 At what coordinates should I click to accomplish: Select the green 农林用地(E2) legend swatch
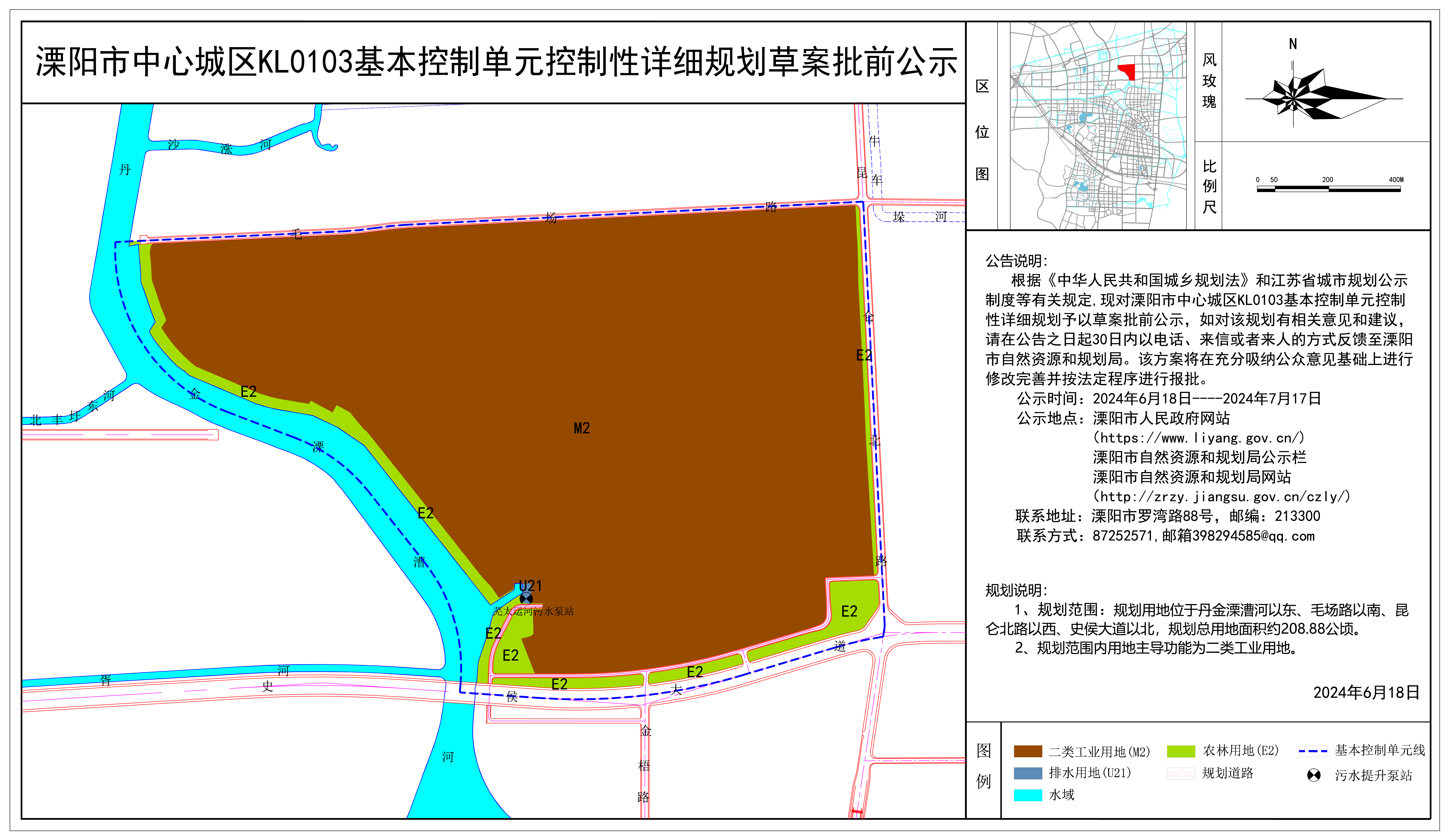click(1181, 751)
